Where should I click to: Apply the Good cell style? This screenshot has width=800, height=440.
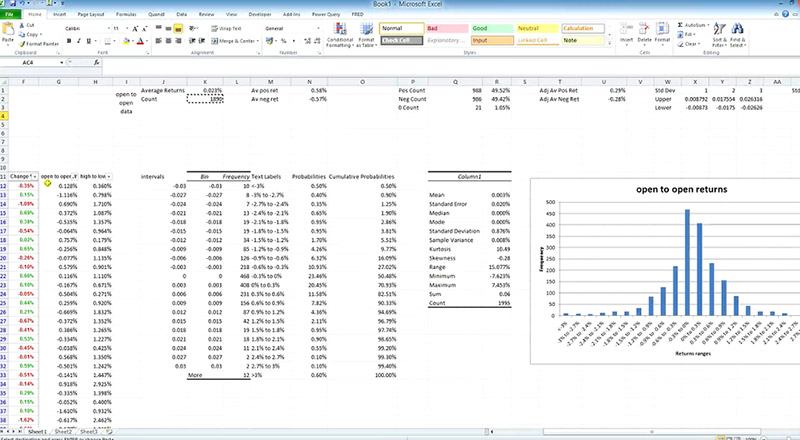pos(492,29)
